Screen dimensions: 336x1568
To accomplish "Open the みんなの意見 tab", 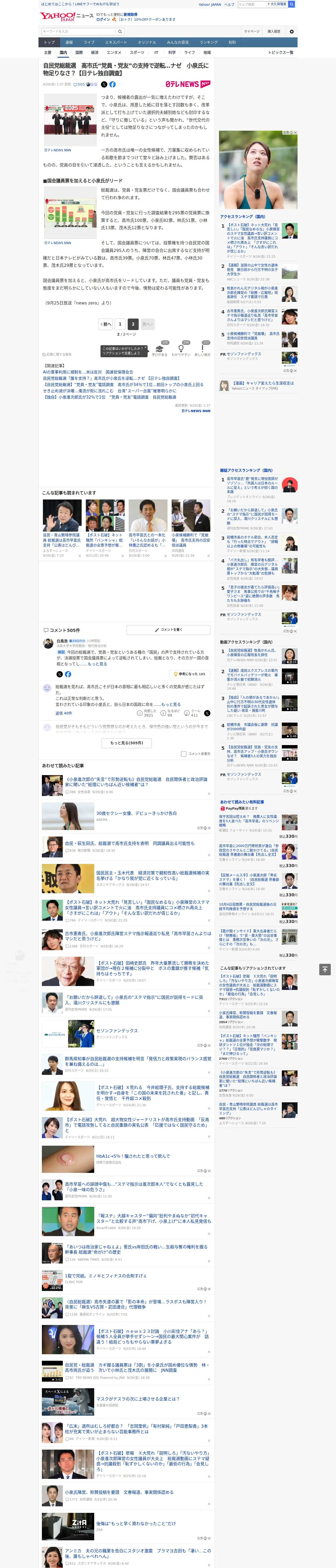I will [x=178, y=43].
